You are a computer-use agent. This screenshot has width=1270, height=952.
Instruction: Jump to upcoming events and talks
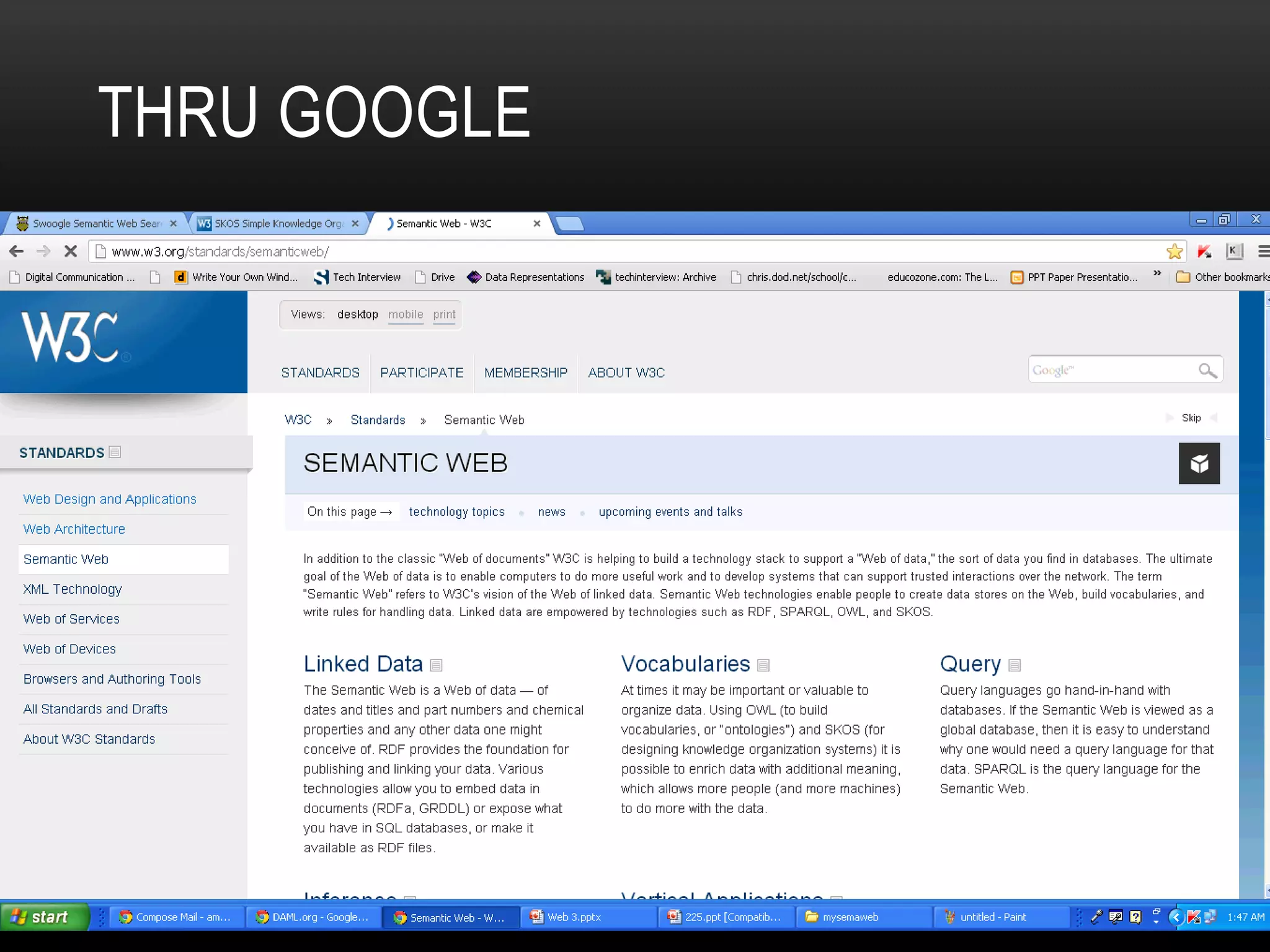tap(670, 511)
